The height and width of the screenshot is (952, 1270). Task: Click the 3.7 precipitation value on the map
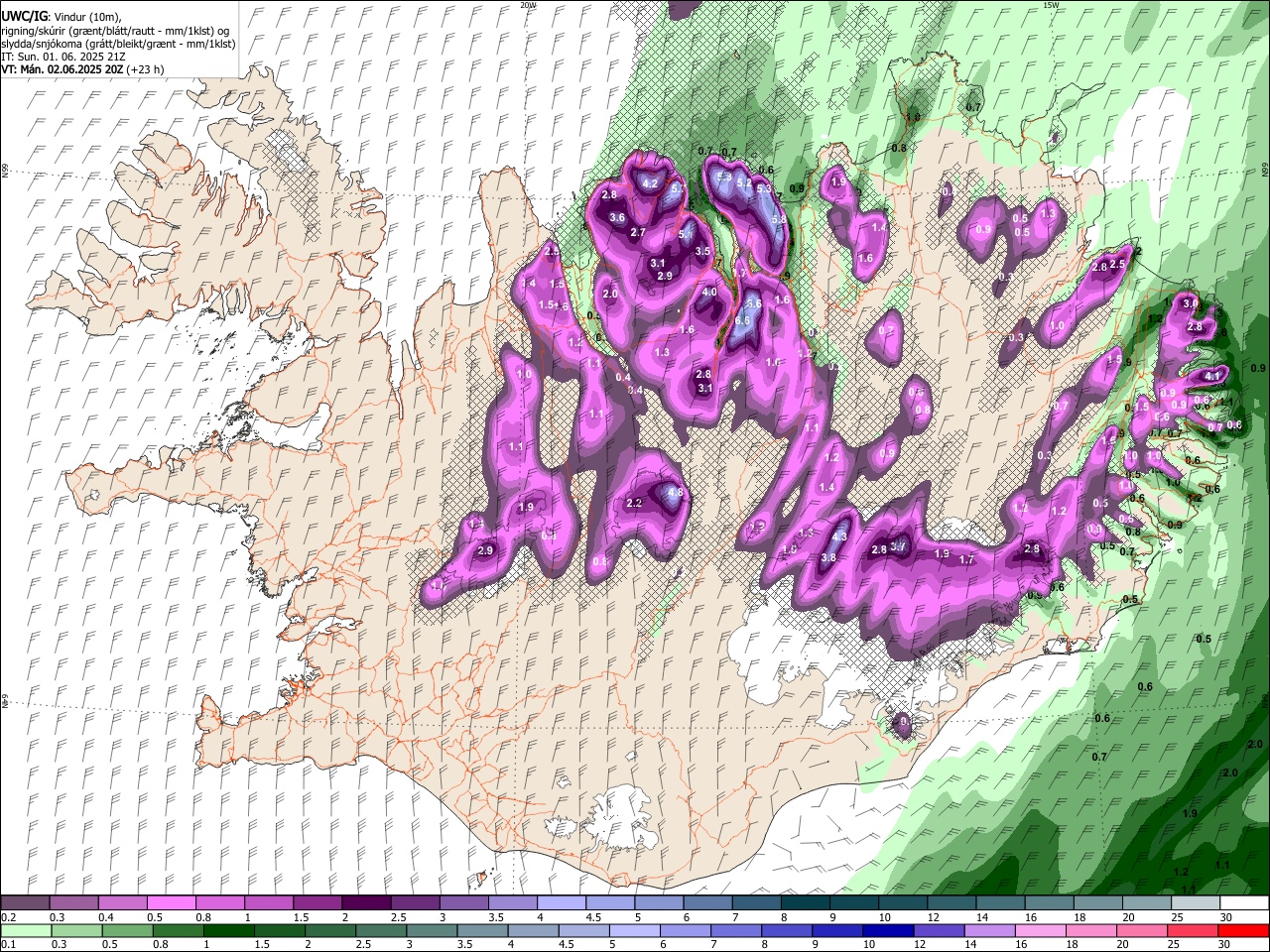tap(899, 546)
